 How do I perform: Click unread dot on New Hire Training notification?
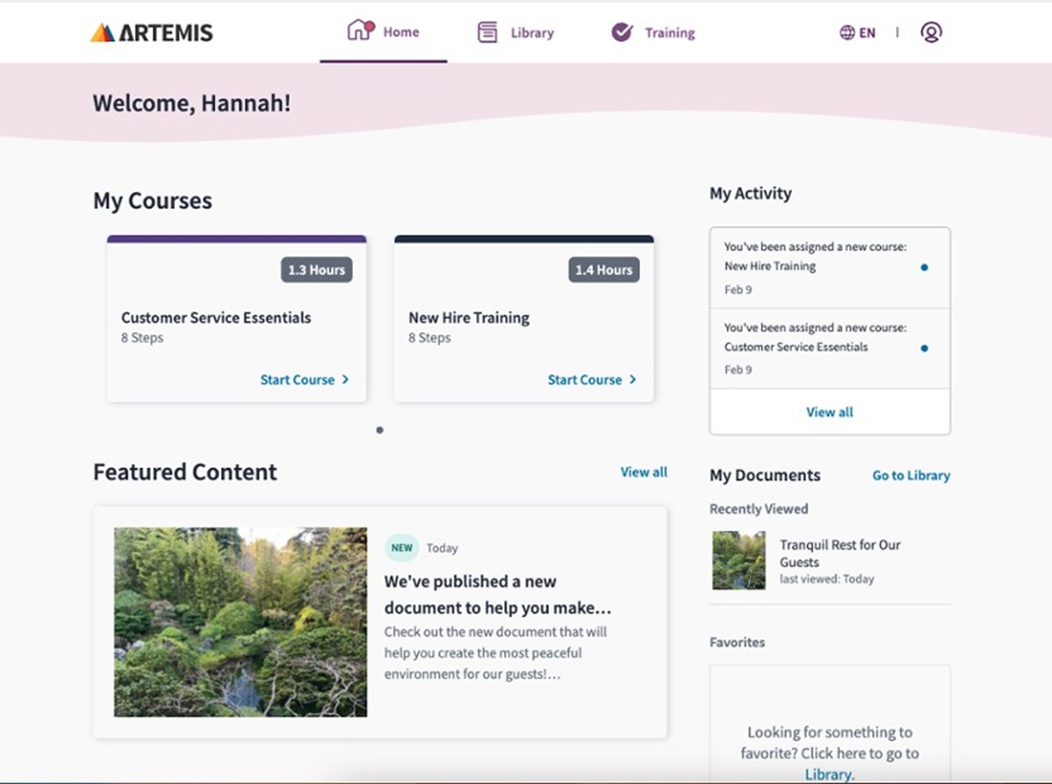click(924, 267)
